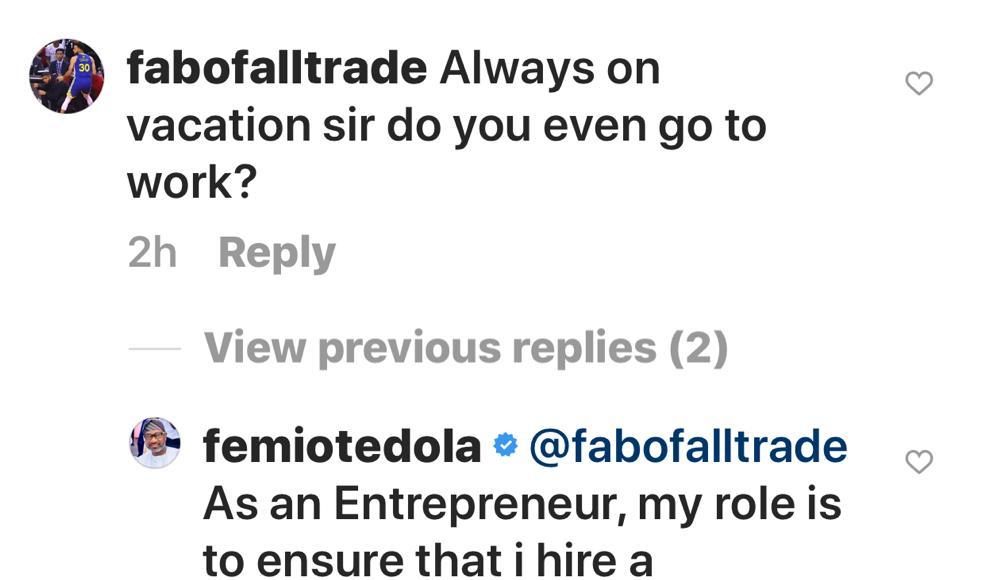Click the blue verified badge beside femiotedola

click(x=506, y=446)
